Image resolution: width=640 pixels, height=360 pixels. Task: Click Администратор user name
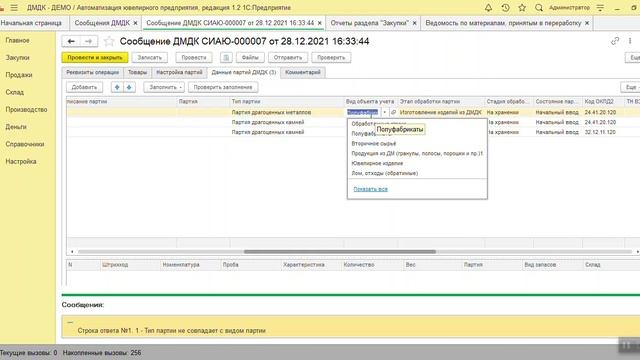(569, 8)
